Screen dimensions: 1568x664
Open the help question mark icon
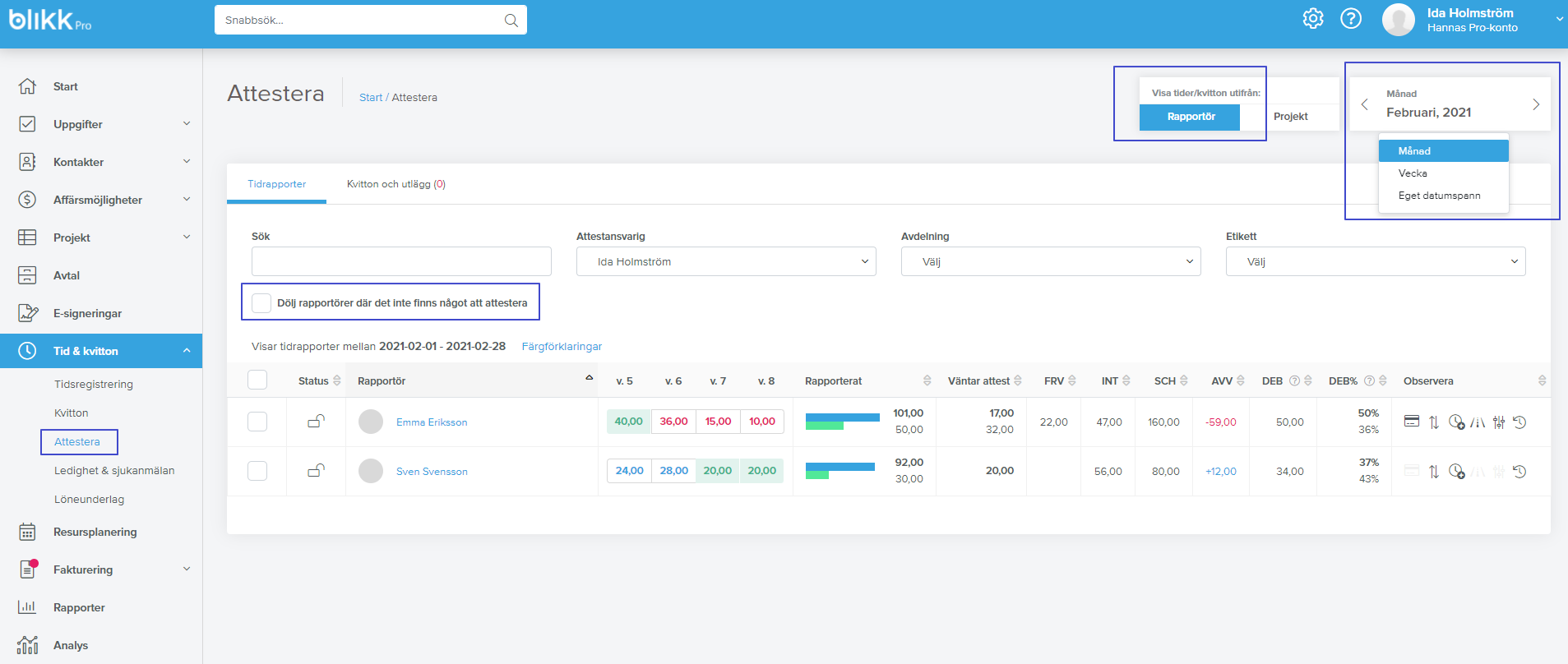(1351, 19)
